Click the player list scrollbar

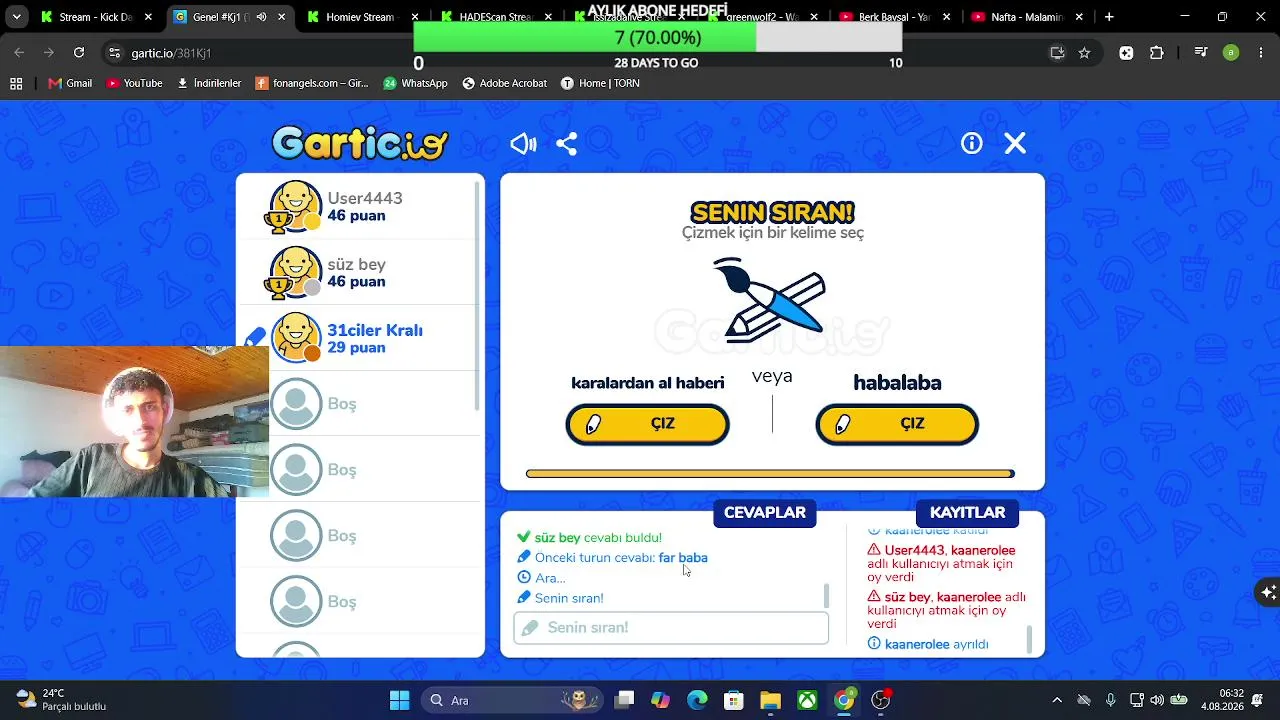coord(479,295)
